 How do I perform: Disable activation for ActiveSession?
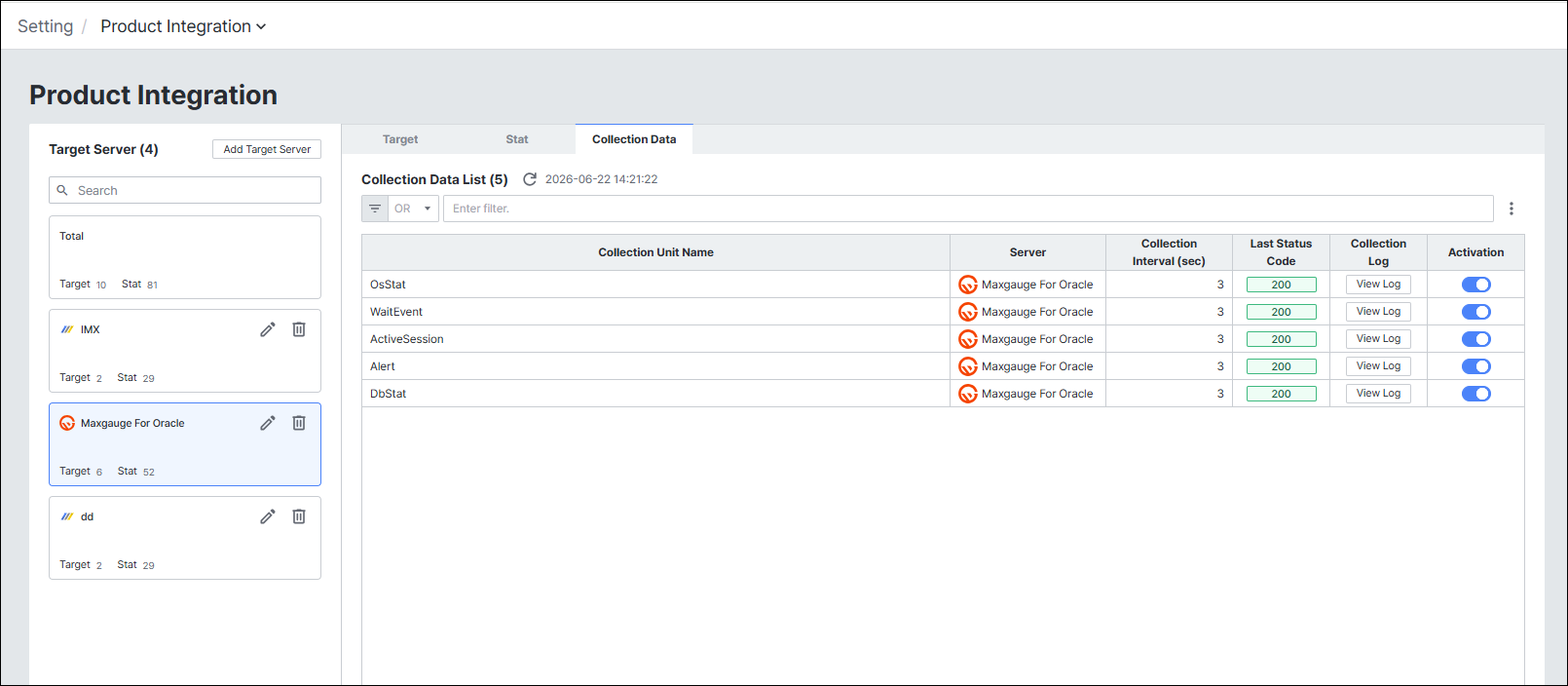pyautogui.click(x=1476, y=339)
